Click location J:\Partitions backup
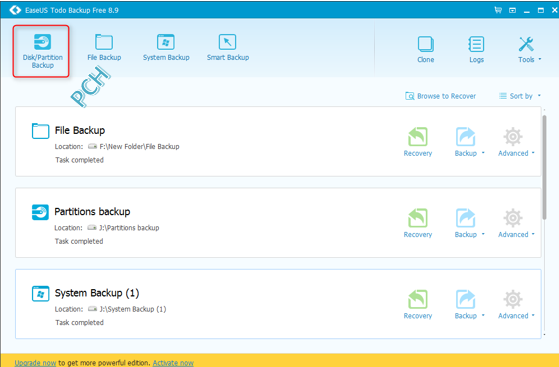Screen dimensions: 559x367 (x=129, y=228)
